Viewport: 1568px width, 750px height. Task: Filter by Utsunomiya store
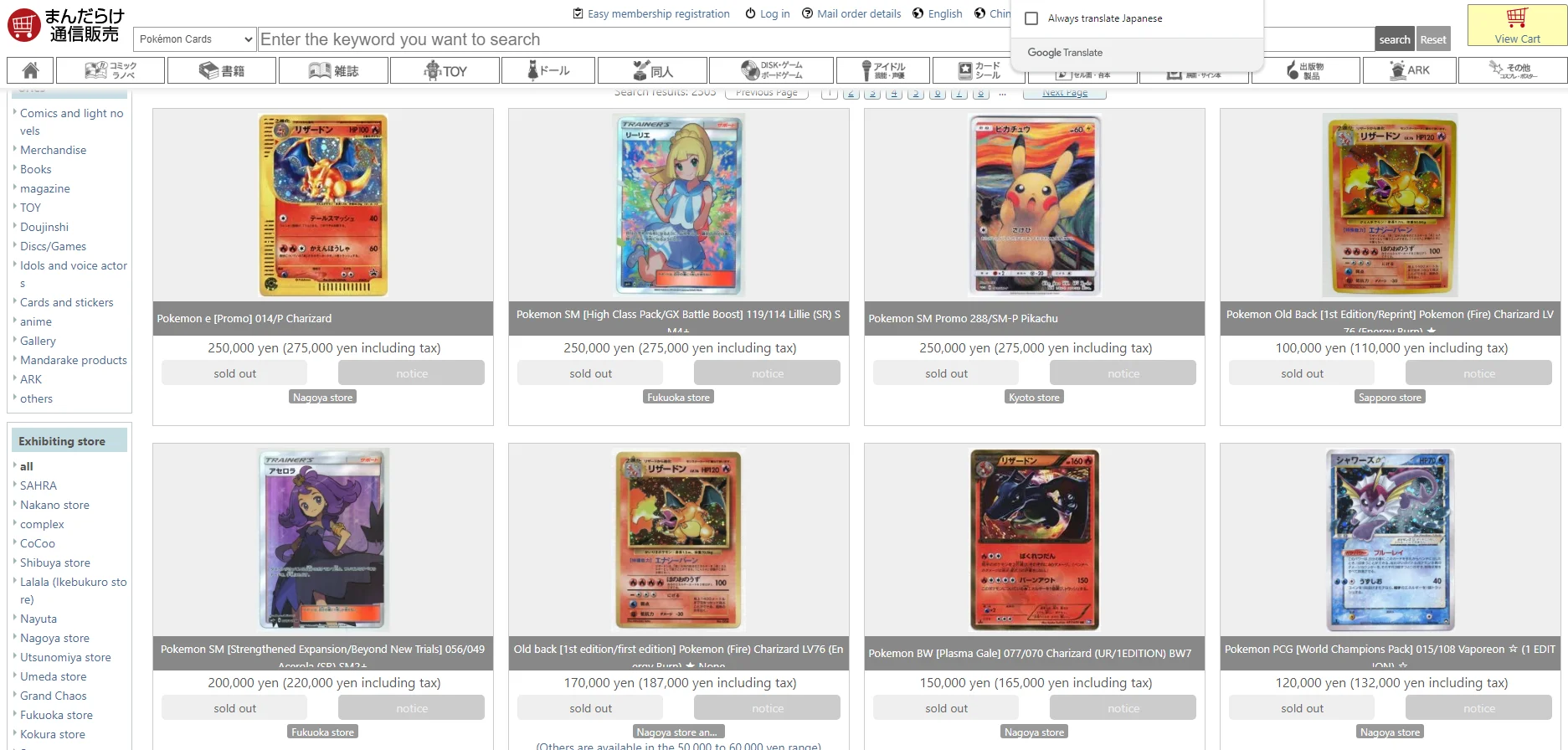[65, 657]
